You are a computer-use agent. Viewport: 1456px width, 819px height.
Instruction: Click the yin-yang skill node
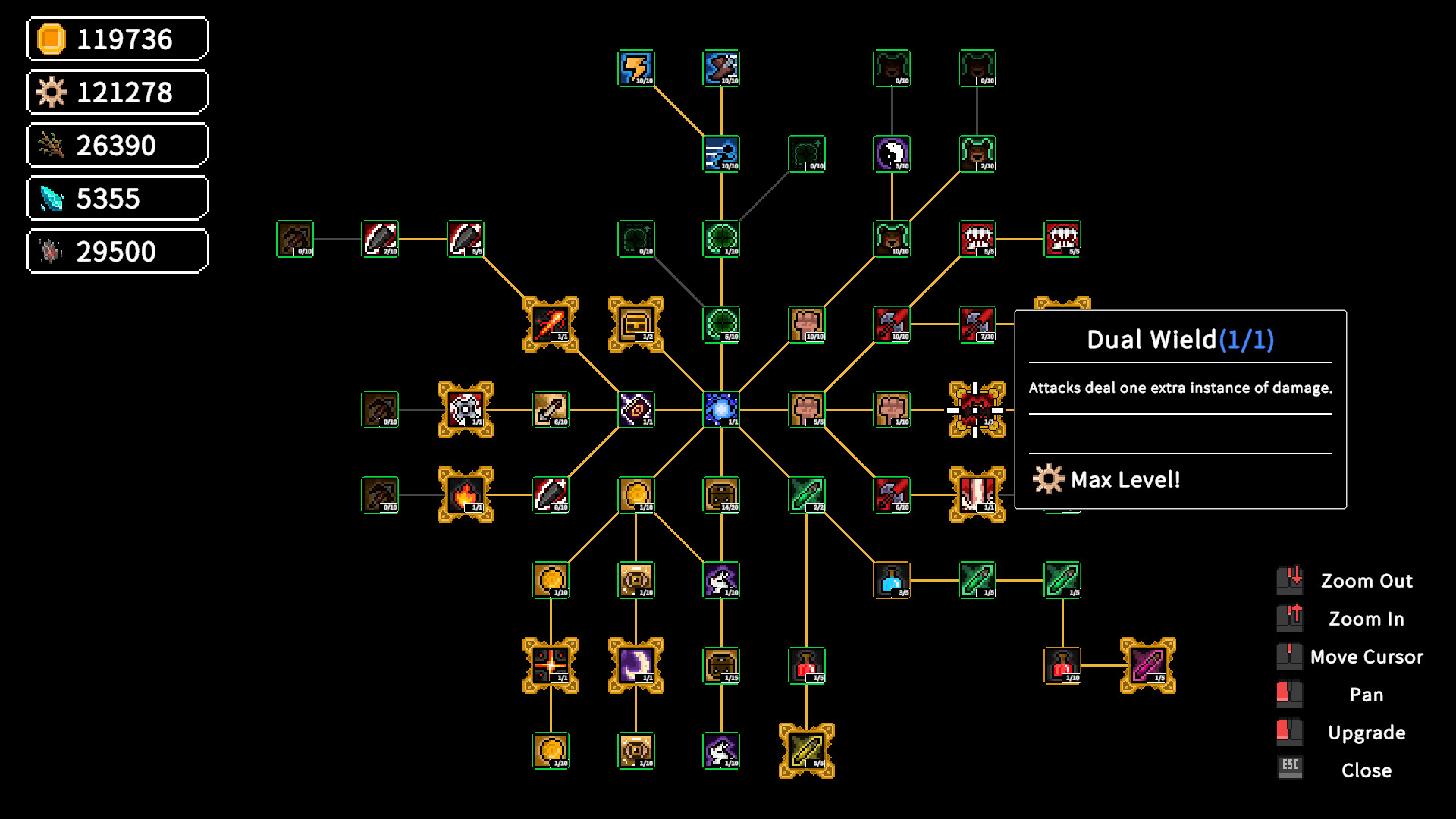[892, 154]
